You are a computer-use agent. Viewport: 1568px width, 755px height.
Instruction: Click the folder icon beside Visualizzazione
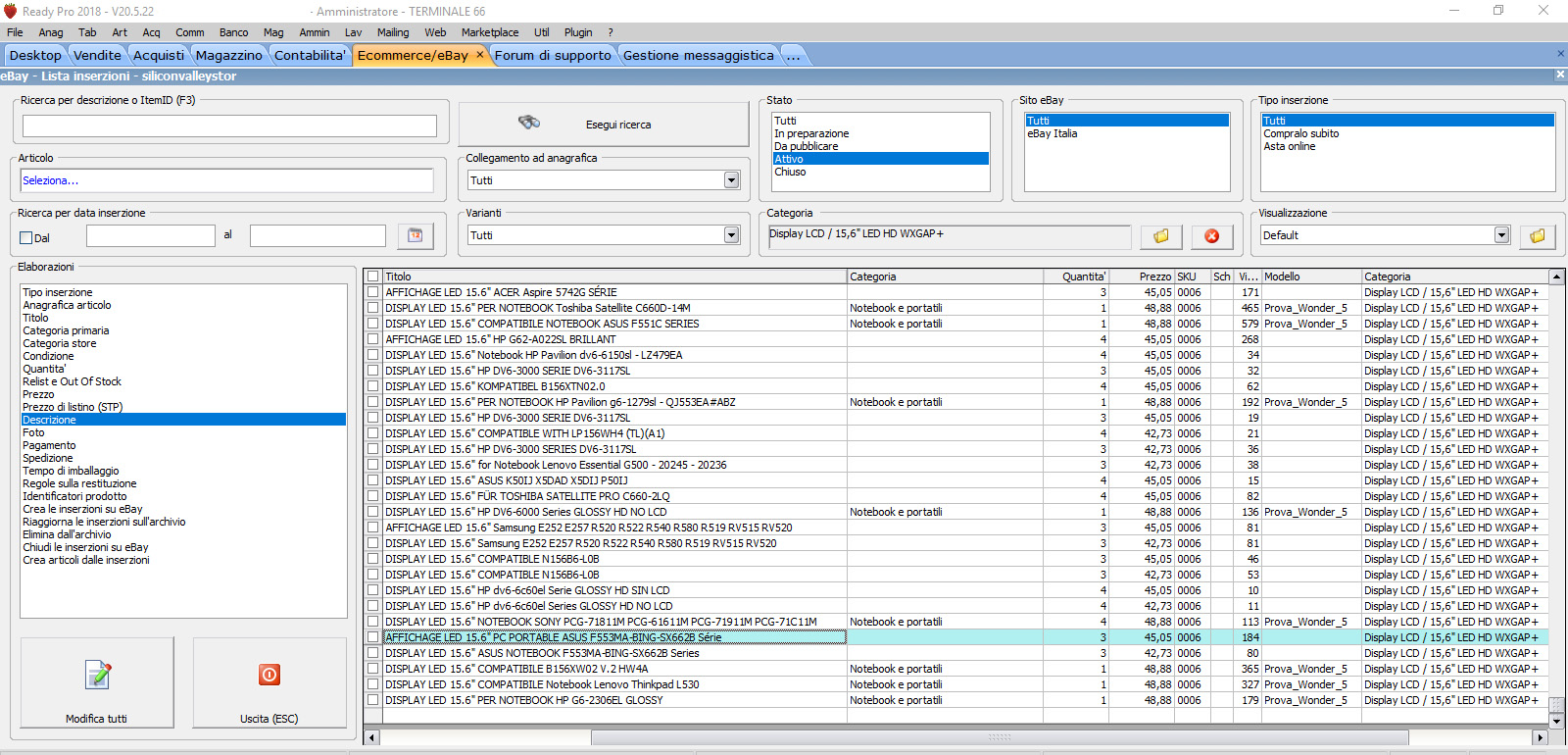coord(1538,236)
